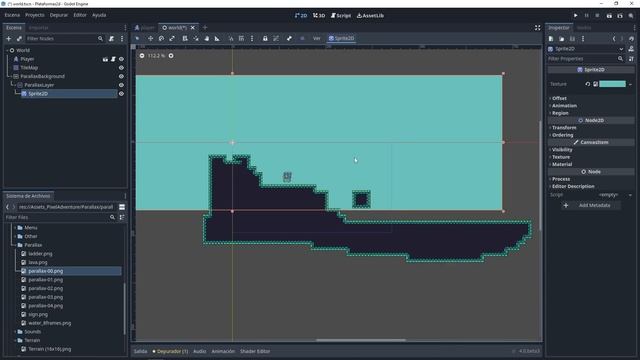640x360 pixels.
Task: Attach script icon in Scene dock
Action: (111, 38)
